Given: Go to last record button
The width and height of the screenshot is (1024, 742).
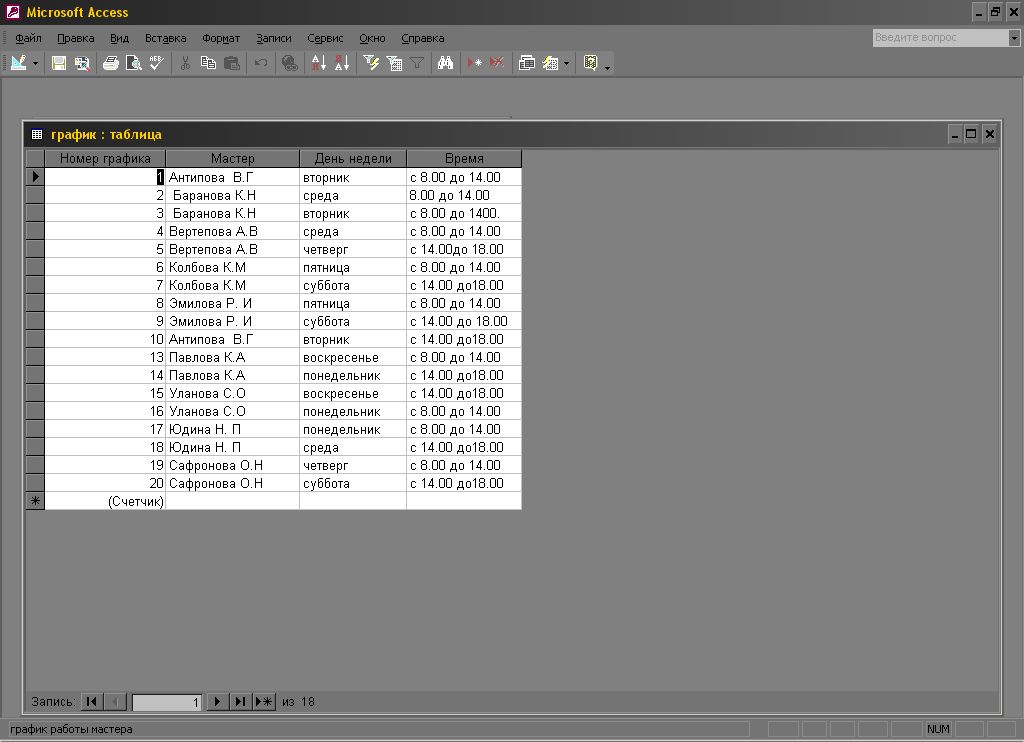Looking at the screenshot, I should point(240,702).
